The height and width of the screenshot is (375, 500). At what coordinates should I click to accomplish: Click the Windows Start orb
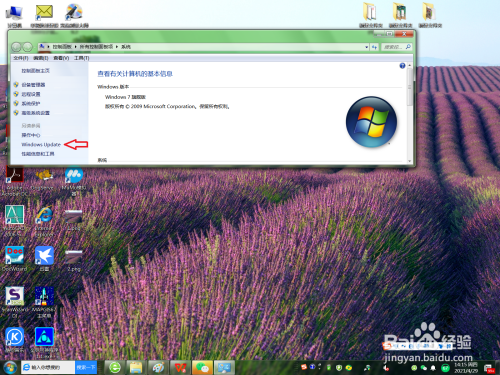[x=10, y=367]
